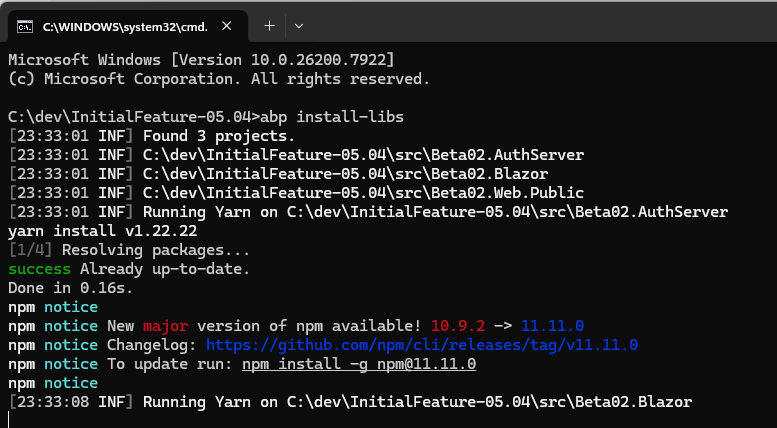This screenshot has height=428, width=777.
Task: Click the green success message text
Action: 39,269
